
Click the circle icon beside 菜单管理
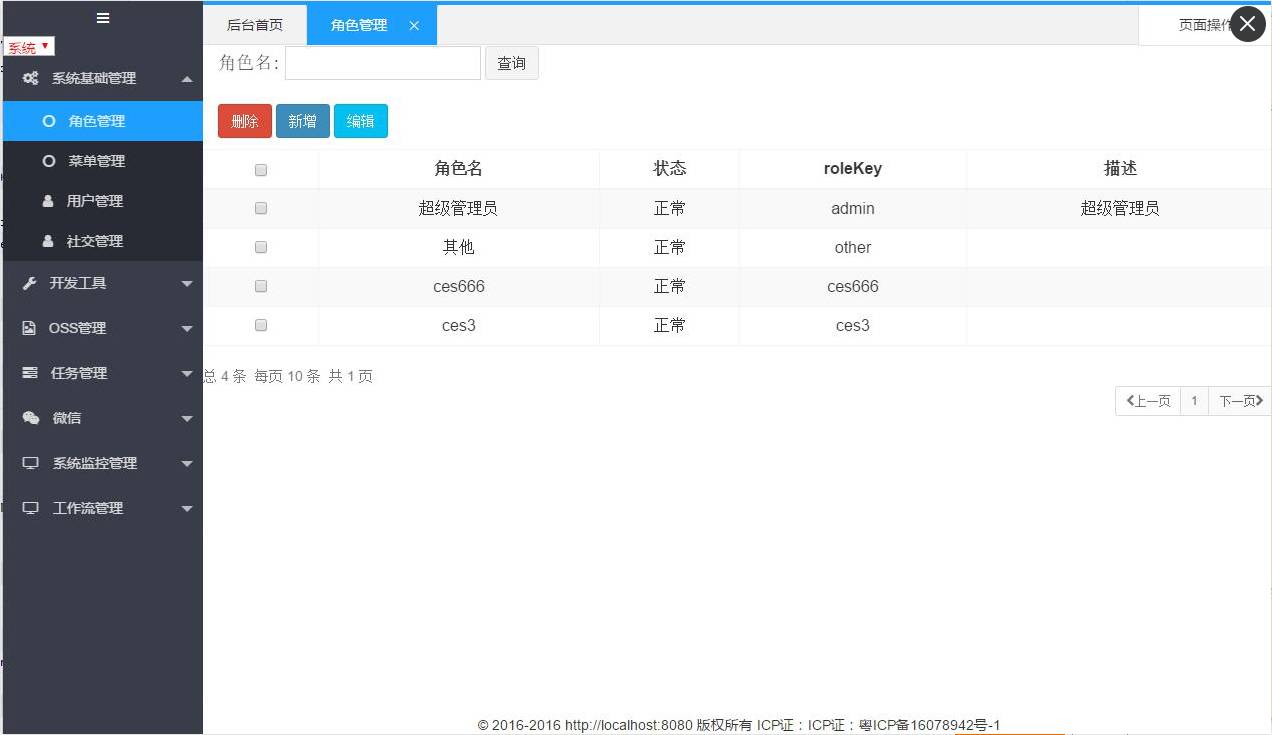(x=48, y=161)
